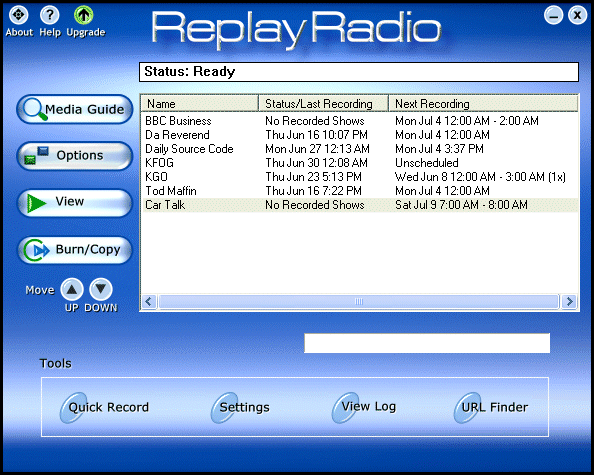Image resolution: width=594 pixels, height=475 pixels.
Task: Open the Media Guide search button
Action: tap(75, 109)
